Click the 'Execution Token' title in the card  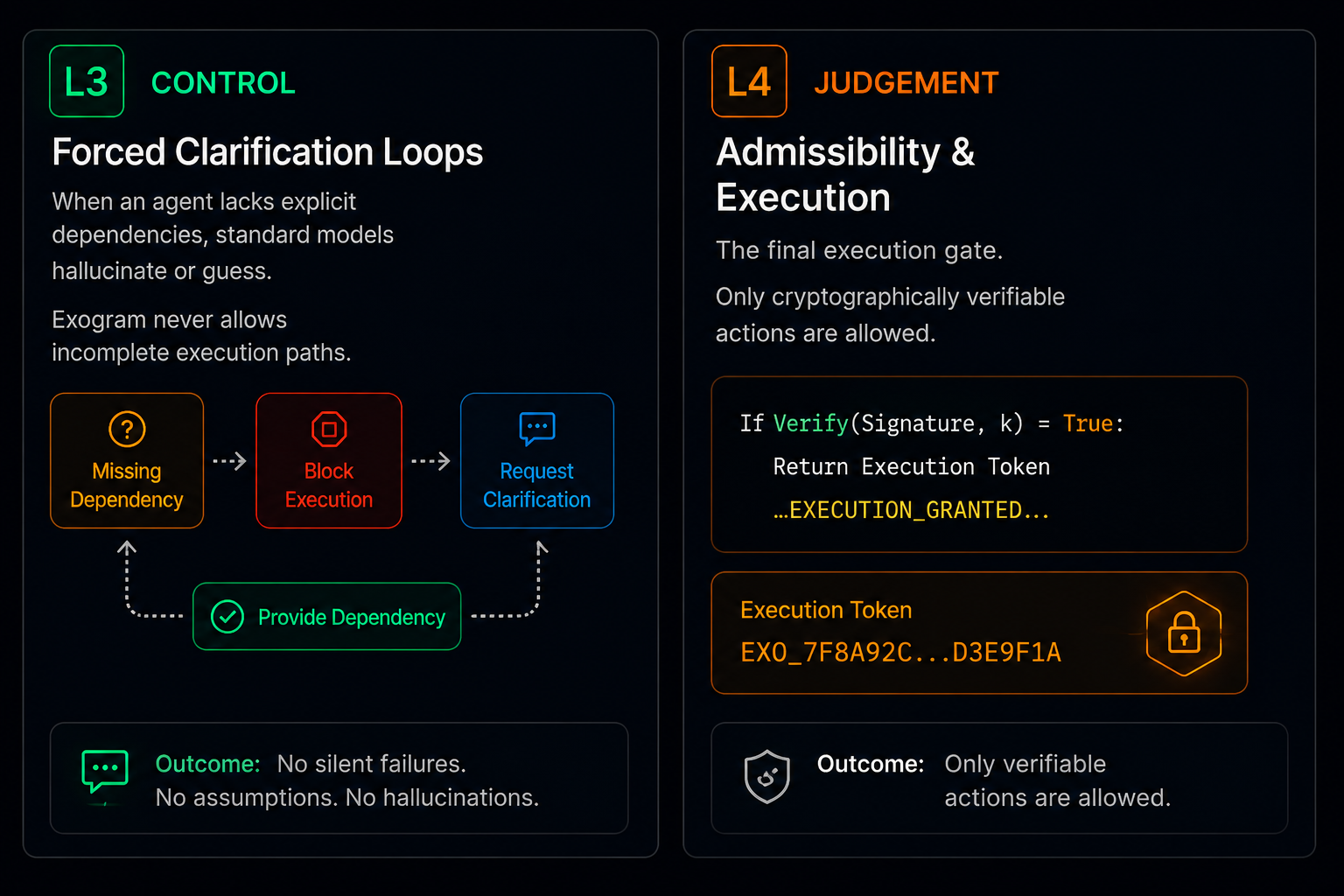pyautogui.click(x=826, y=610)
